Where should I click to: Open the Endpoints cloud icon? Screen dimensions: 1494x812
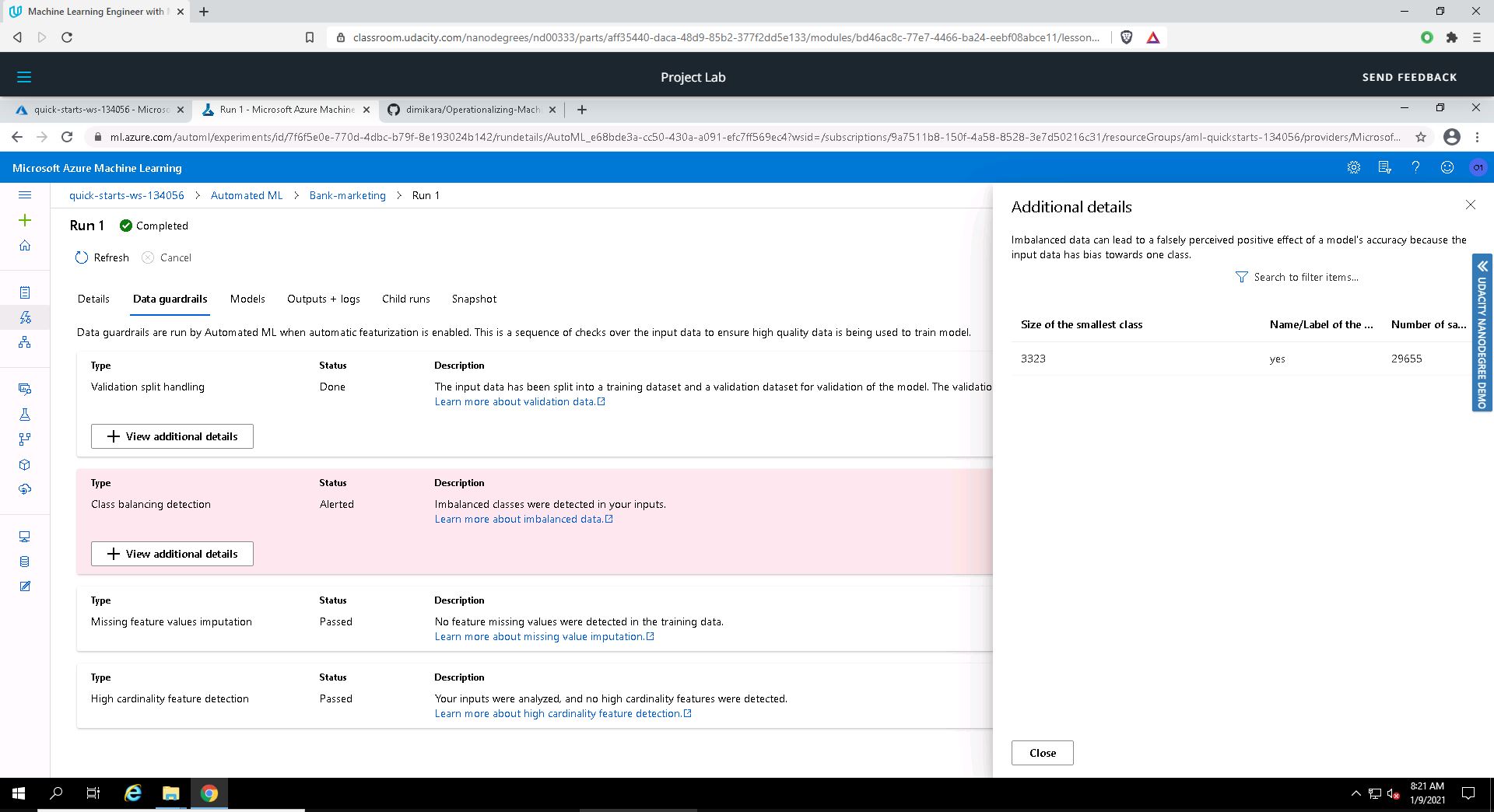click(x=25, y=489)
